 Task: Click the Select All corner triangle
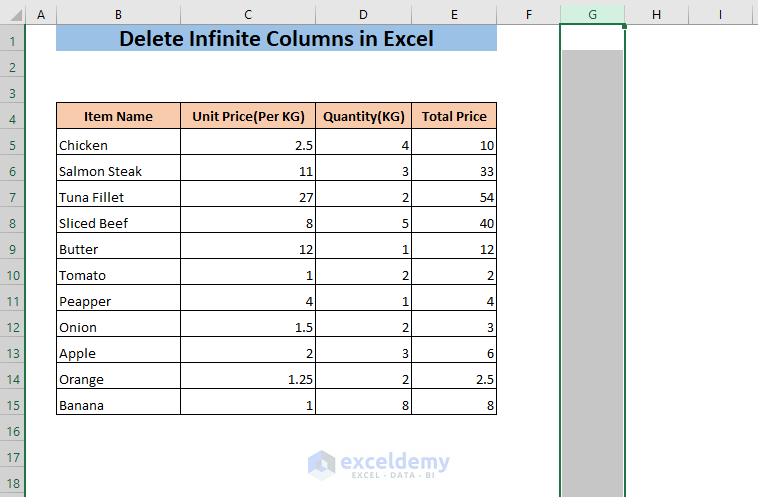(15, 15)
